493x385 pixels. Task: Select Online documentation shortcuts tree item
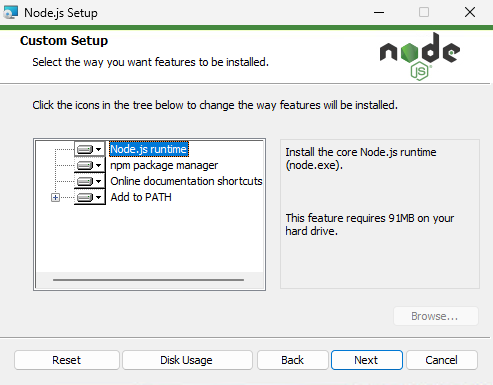click(x=186, y=181)
